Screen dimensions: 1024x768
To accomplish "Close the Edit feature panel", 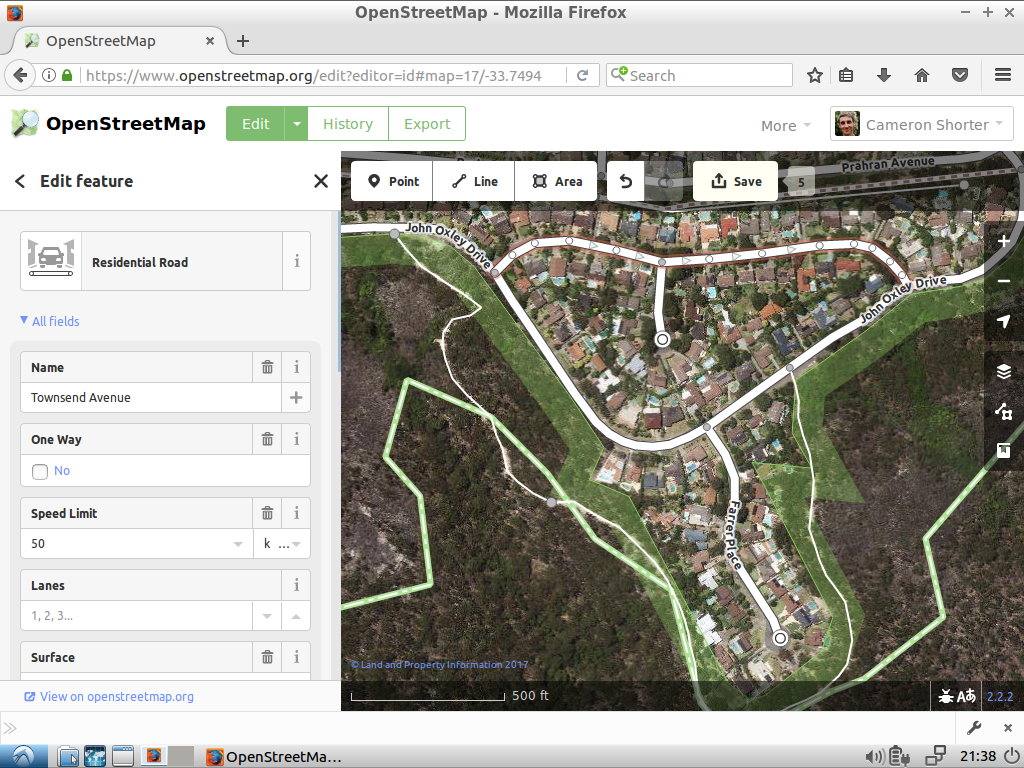I will [x=321, y=181].
